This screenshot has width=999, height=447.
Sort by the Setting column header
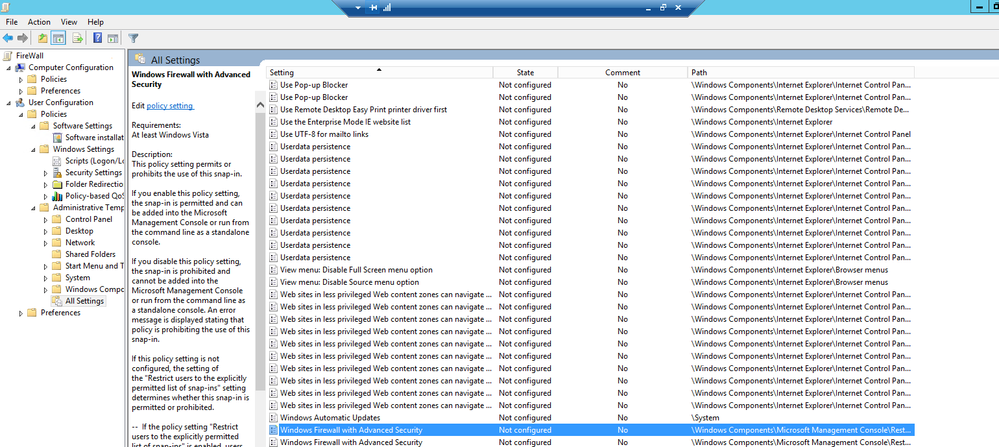(x=378, y=73)
